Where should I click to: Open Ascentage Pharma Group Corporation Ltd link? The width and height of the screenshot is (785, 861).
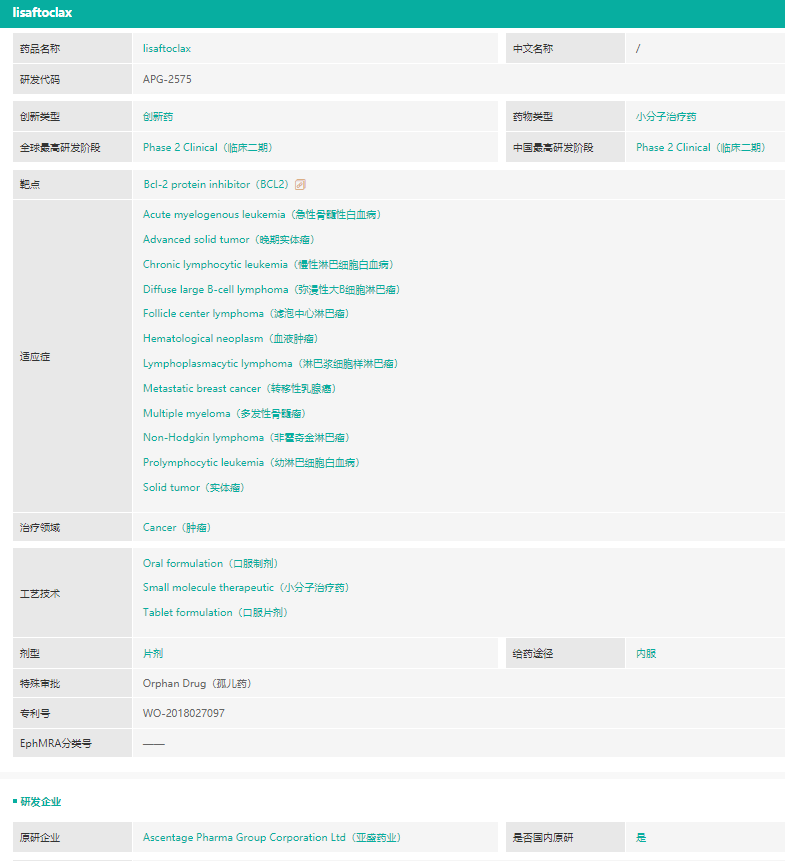coord(272,837)
